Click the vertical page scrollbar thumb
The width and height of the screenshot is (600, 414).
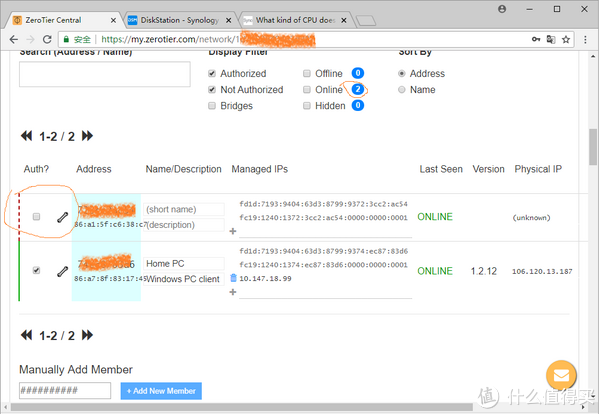tap(593, 147)
